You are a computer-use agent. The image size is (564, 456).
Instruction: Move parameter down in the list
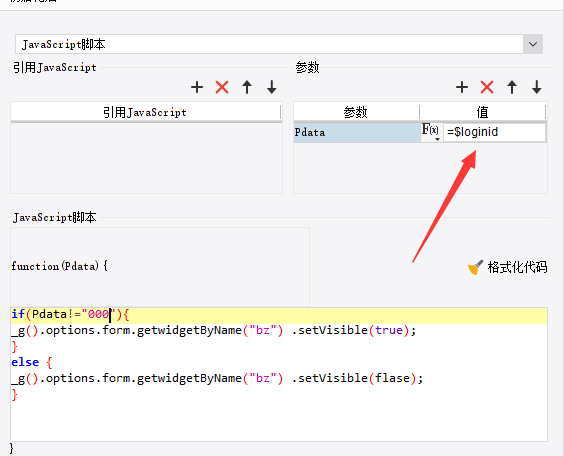537,87
